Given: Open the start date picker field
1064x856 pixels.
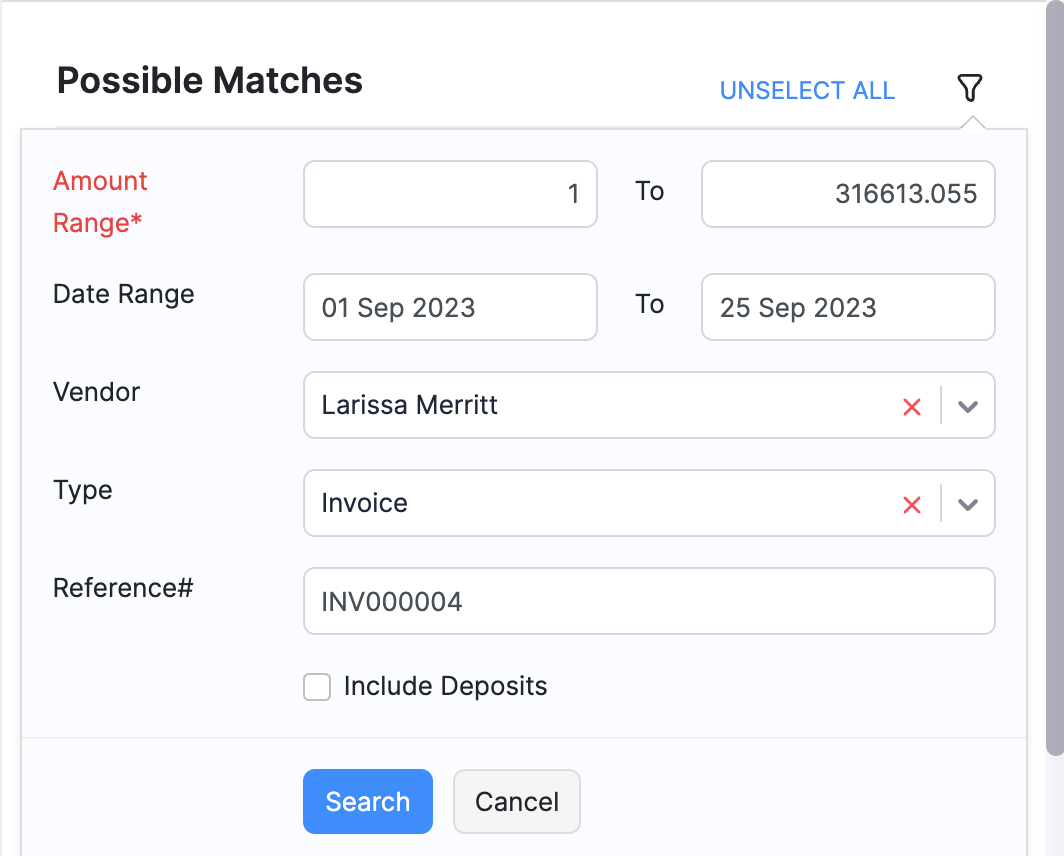Looking at the screenshot, I should coord(449,307).
